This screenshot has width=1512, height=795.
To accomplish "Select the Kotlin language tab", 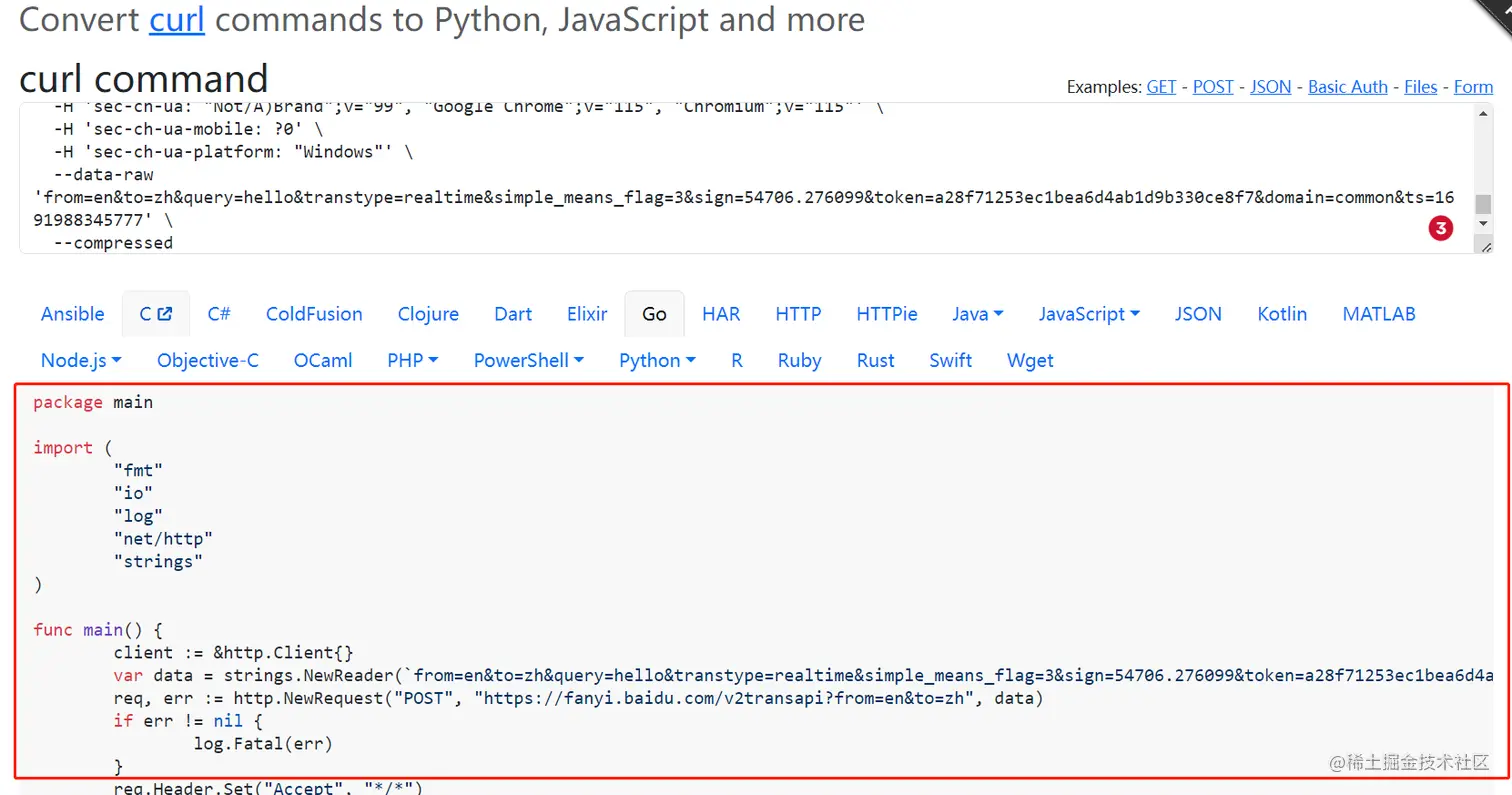I will click(1282, 314).
